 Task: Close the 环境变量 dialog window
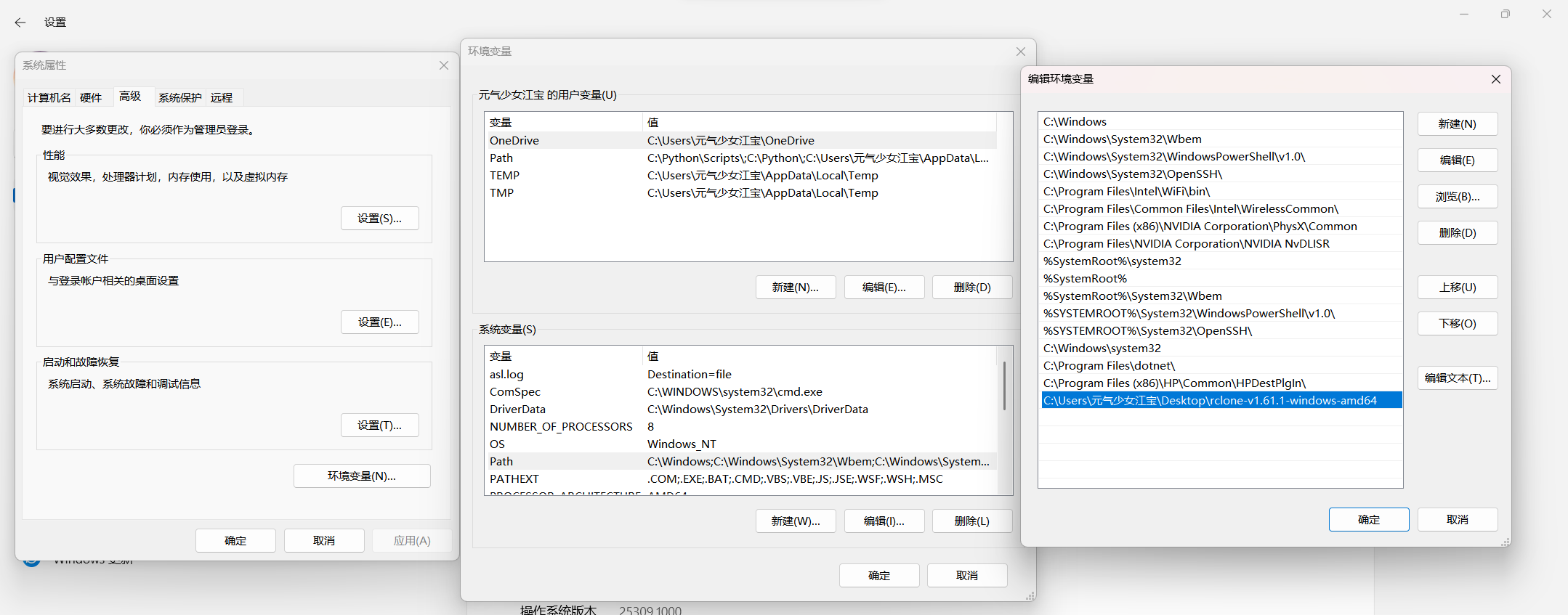pos(1020,52)
